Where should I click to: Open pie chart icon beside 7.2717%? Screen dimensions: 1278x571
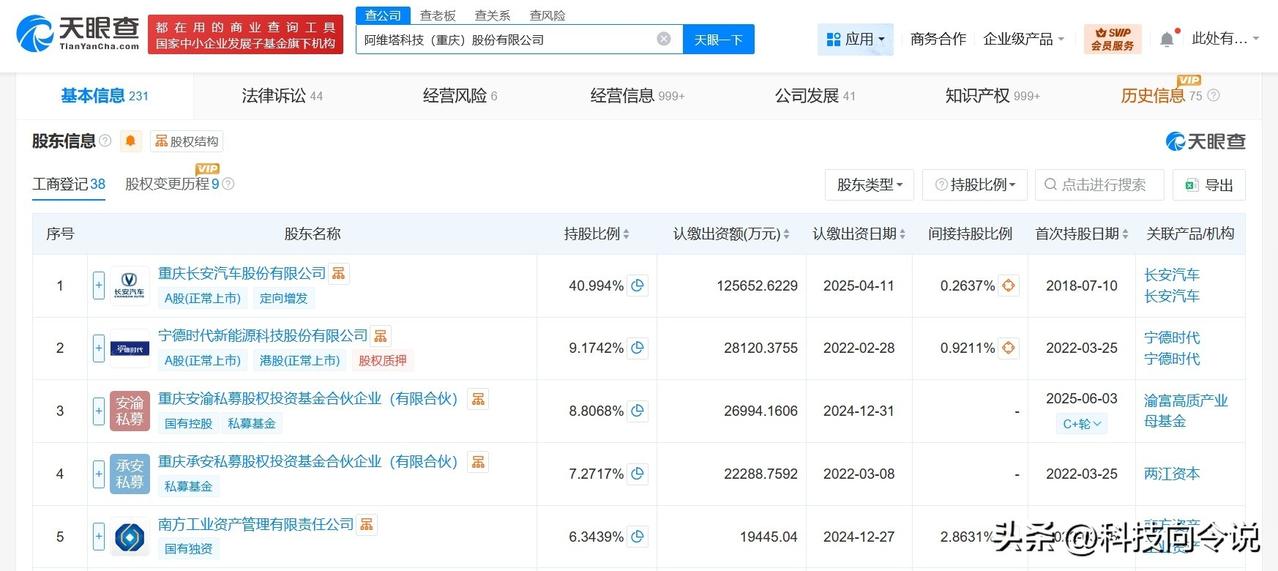pos(637,474)
